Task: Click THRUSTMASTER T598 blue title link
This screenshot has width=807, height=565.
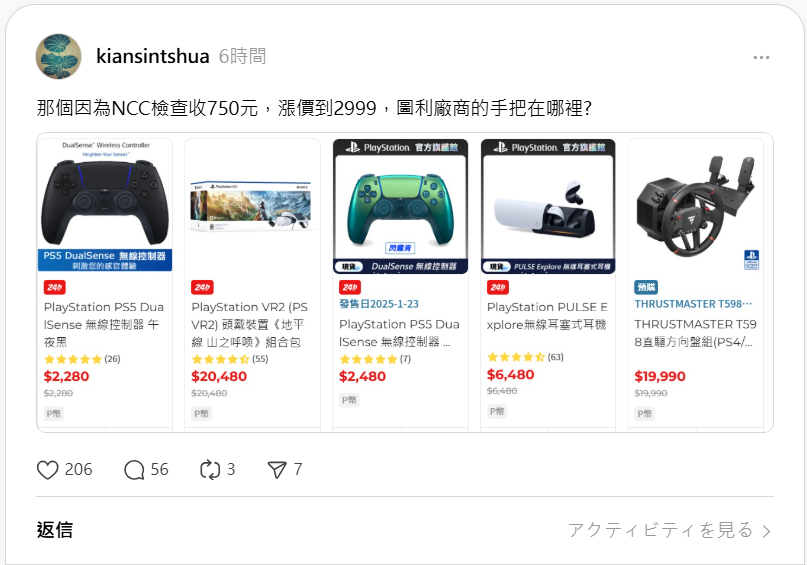Action: (693, 304)
